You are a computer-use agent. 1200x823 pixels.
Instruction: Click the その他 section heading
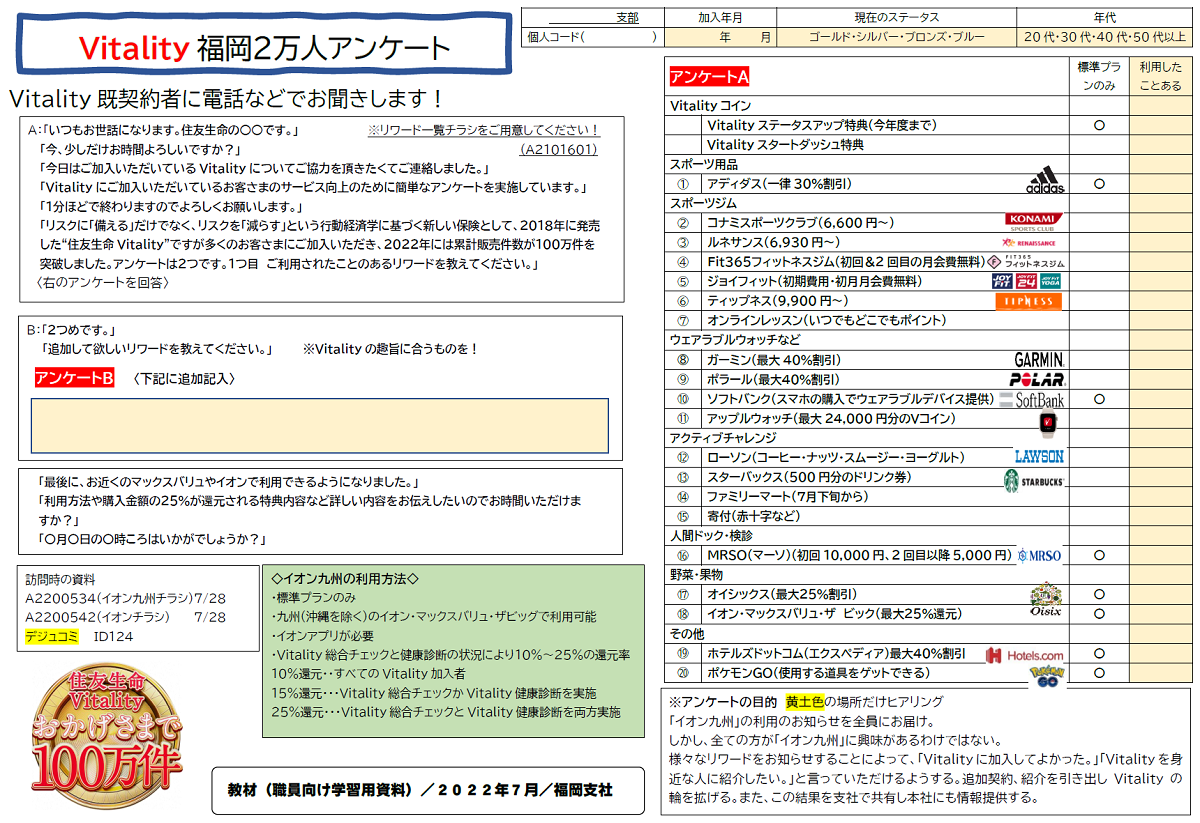click(687, 634)
